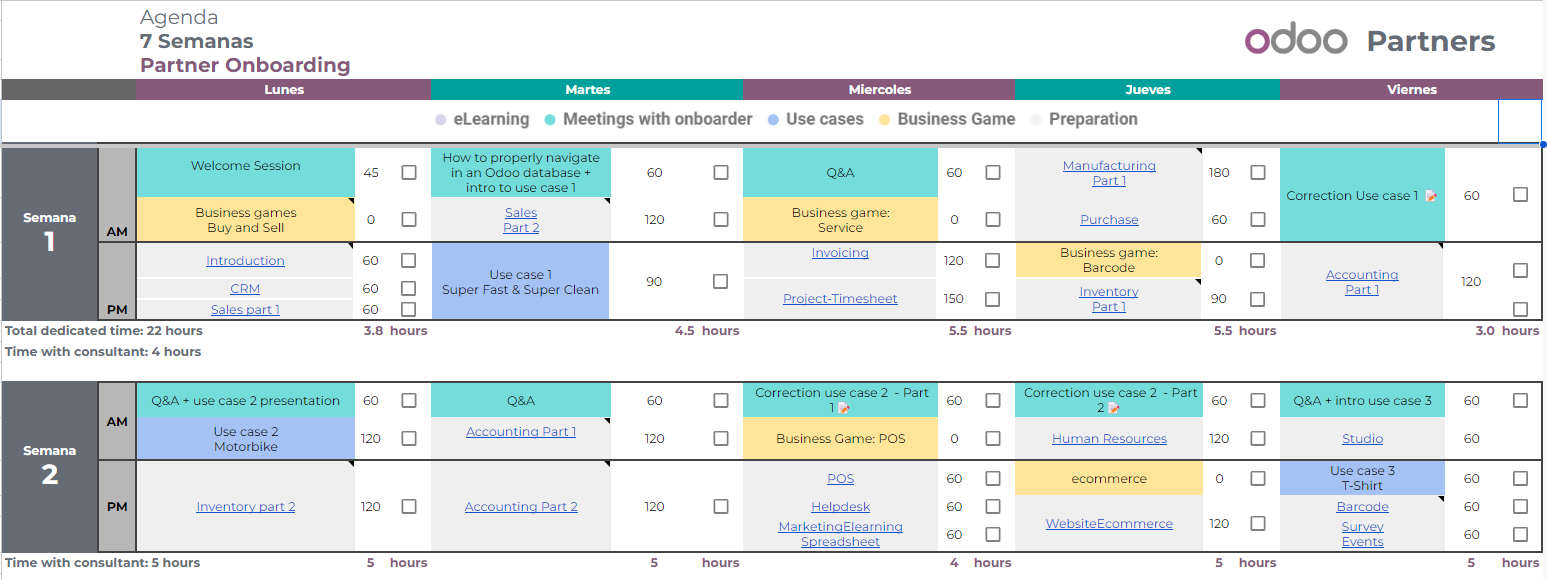Select the 'Business game: Service' cell
The image size is (1547, 580).
(840, 220)
